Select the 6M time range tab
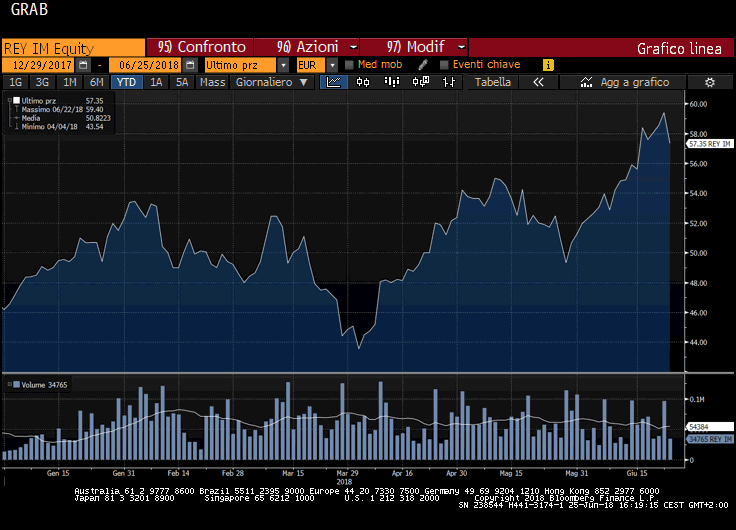 pyautogui.click(x=96, y=82)
